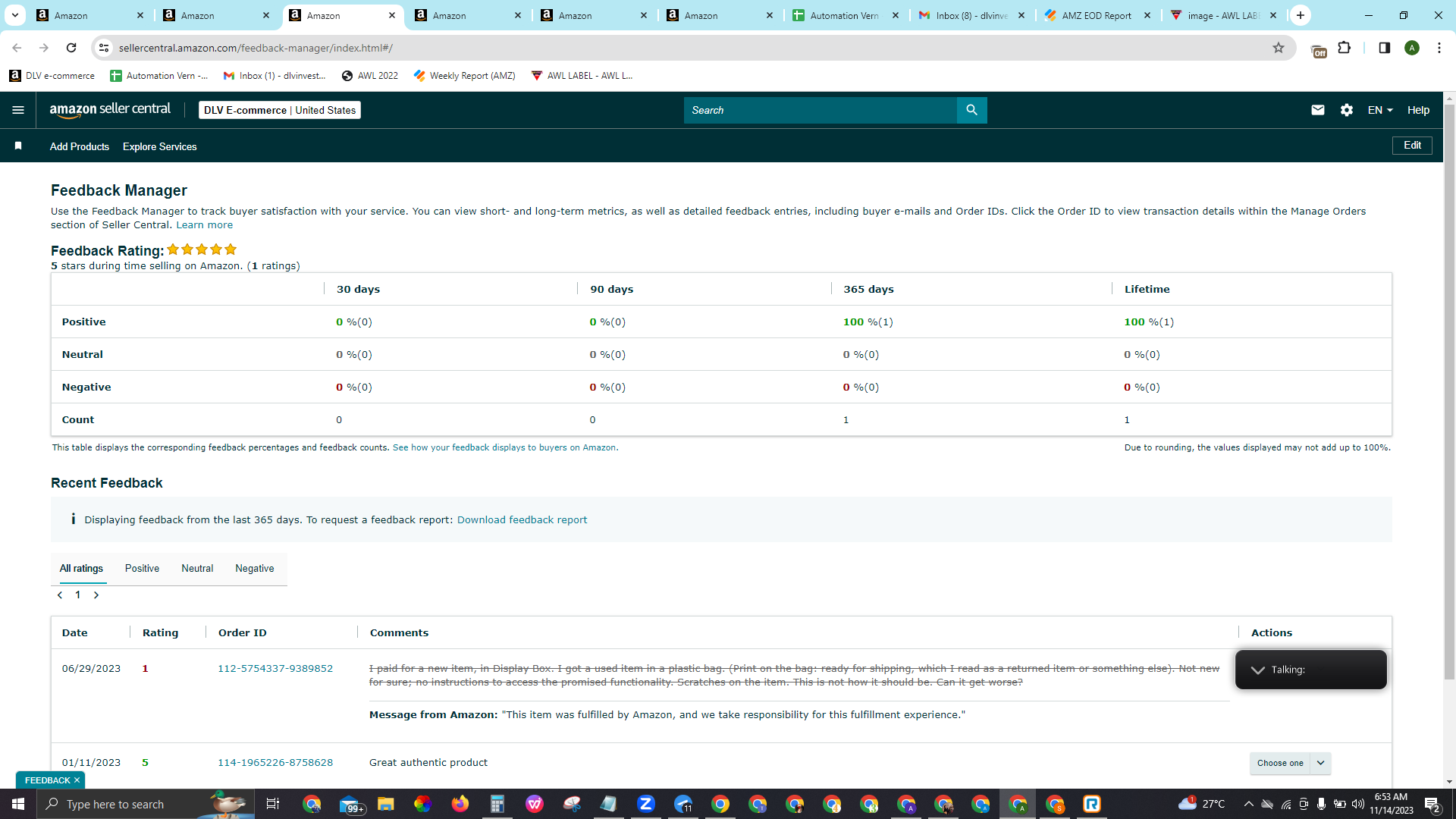
Task: Click Download feedback report link
Action: point(522,519)
